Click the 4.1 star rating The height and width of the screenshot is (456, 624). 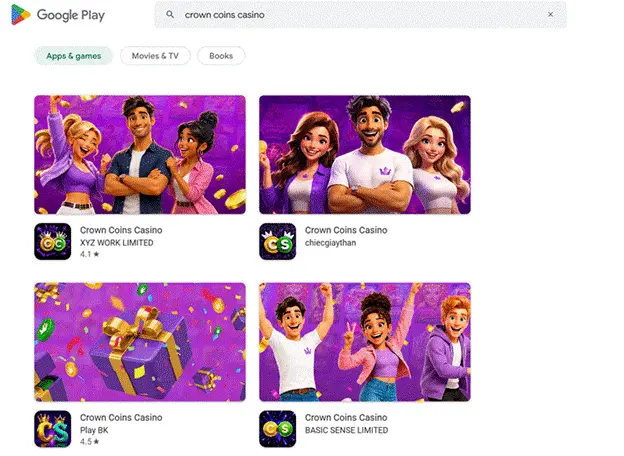[90, 254]
